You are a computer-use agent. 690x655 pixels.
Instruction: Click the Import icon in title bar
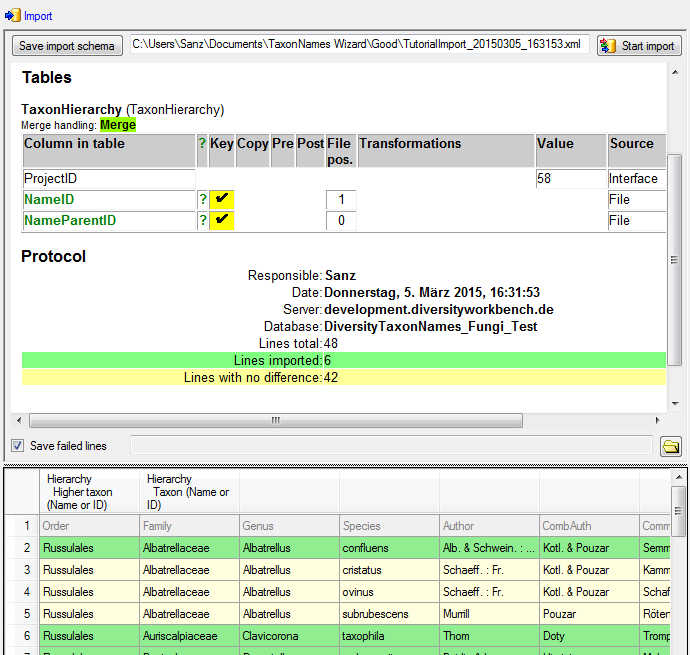pyautogui.click(x=13, y=15)
